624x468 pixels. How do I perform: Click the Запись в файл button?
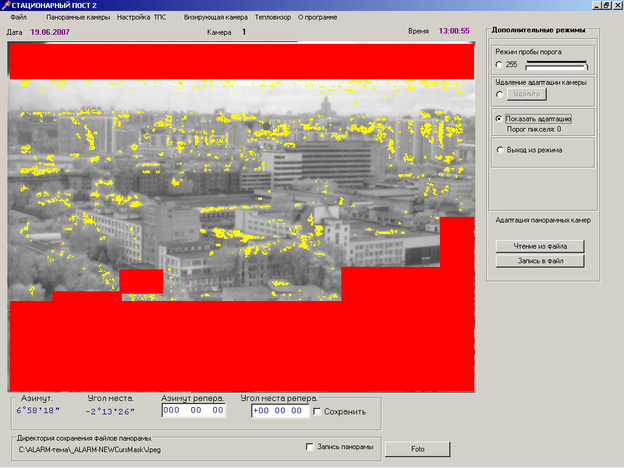click(x=540, y=261)
